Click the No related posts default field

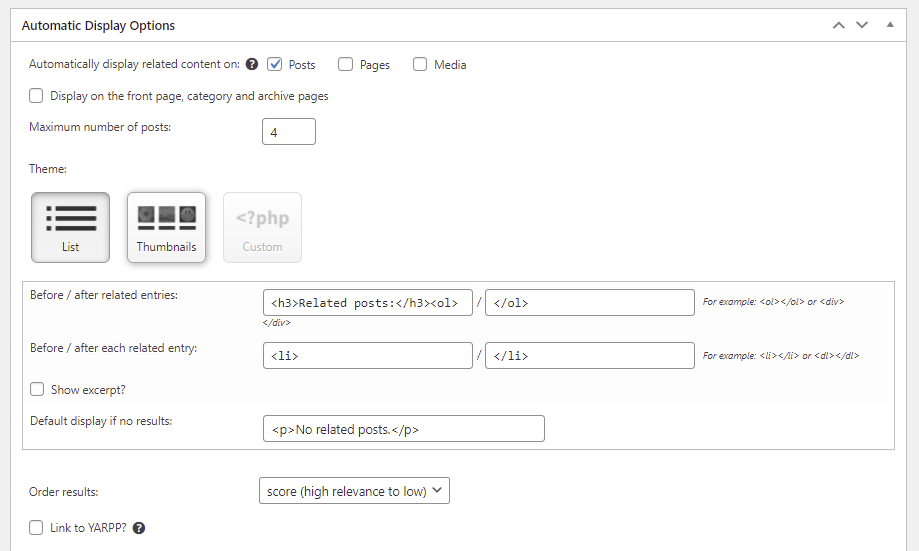403,429
